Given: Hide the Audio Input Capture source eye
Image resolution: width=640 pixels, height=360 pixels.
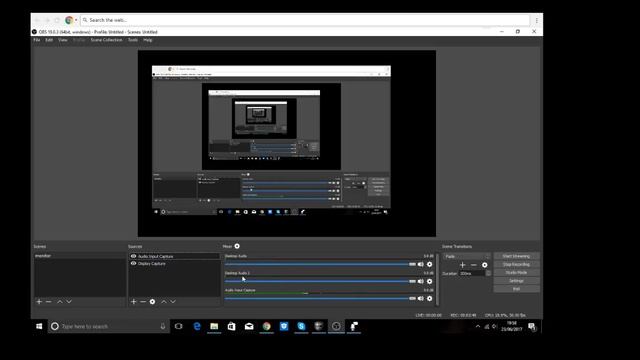Looking at the screenshot, I should [x=133, y=256].
